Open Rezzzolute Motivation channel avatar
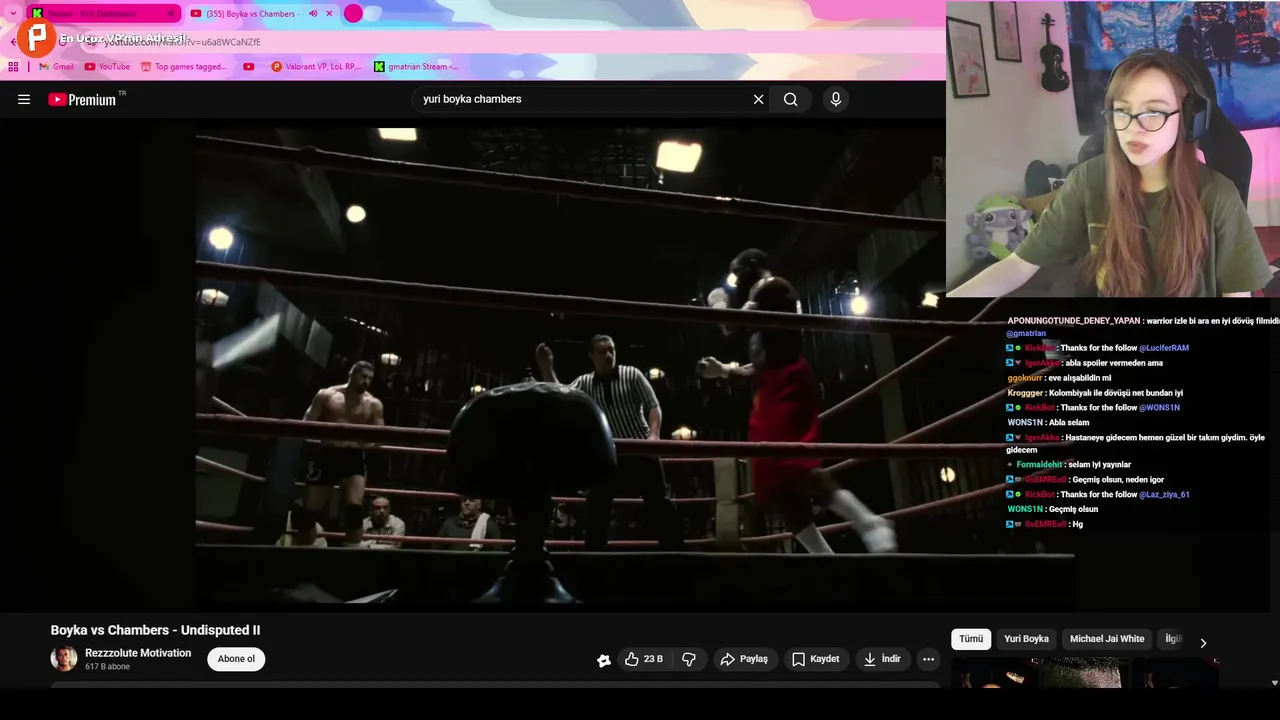This screenshot has height=720, width=1280. (x=64, y=658)
